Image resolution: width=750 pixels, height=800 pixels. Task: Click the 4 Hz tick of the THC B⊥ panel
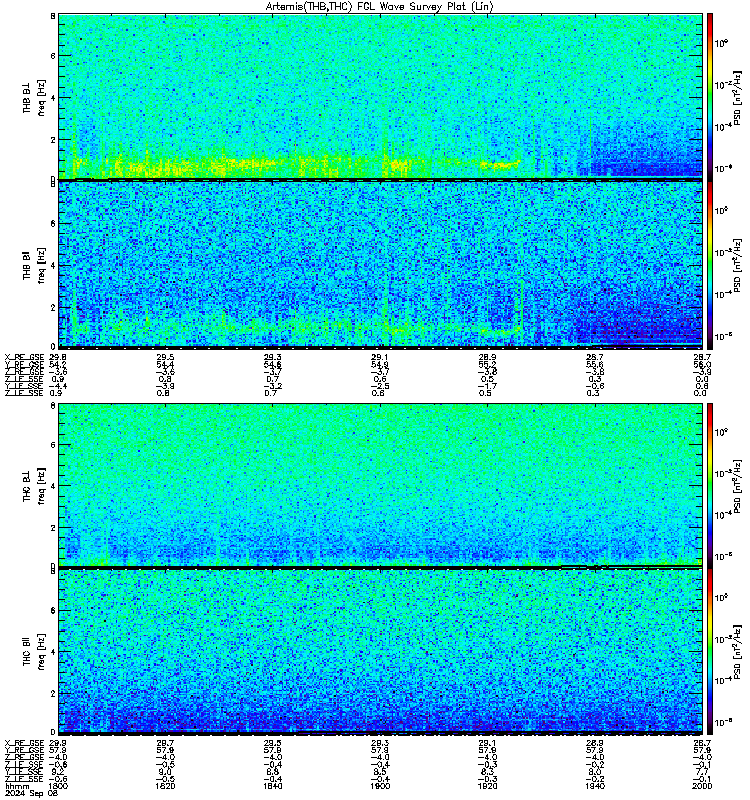[53, 486]
